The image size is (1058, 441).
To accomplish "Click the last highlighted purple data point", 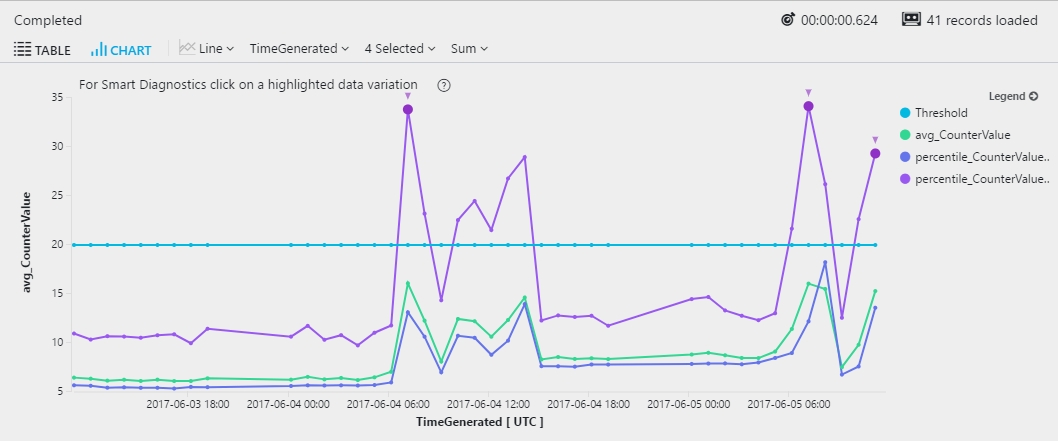I will pyautogui.click(x=875, y=154).
